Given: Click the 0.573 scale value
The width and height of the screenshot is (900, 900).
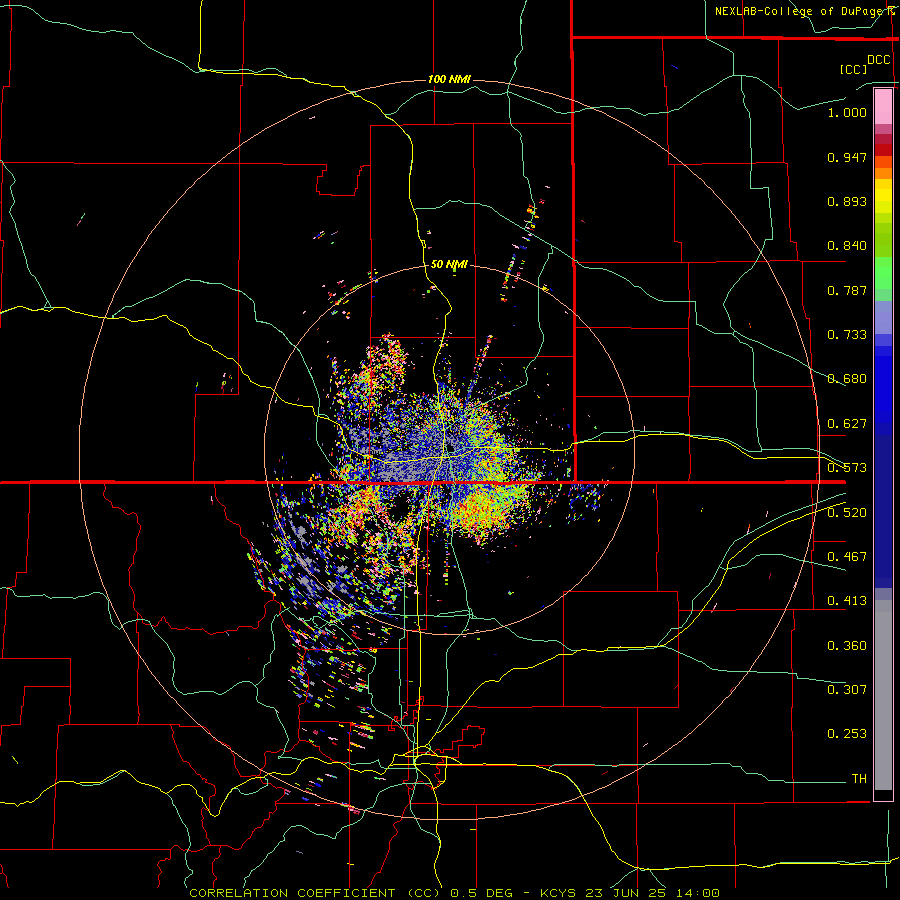Looking at the screenshot, I should tap(847, 468).
